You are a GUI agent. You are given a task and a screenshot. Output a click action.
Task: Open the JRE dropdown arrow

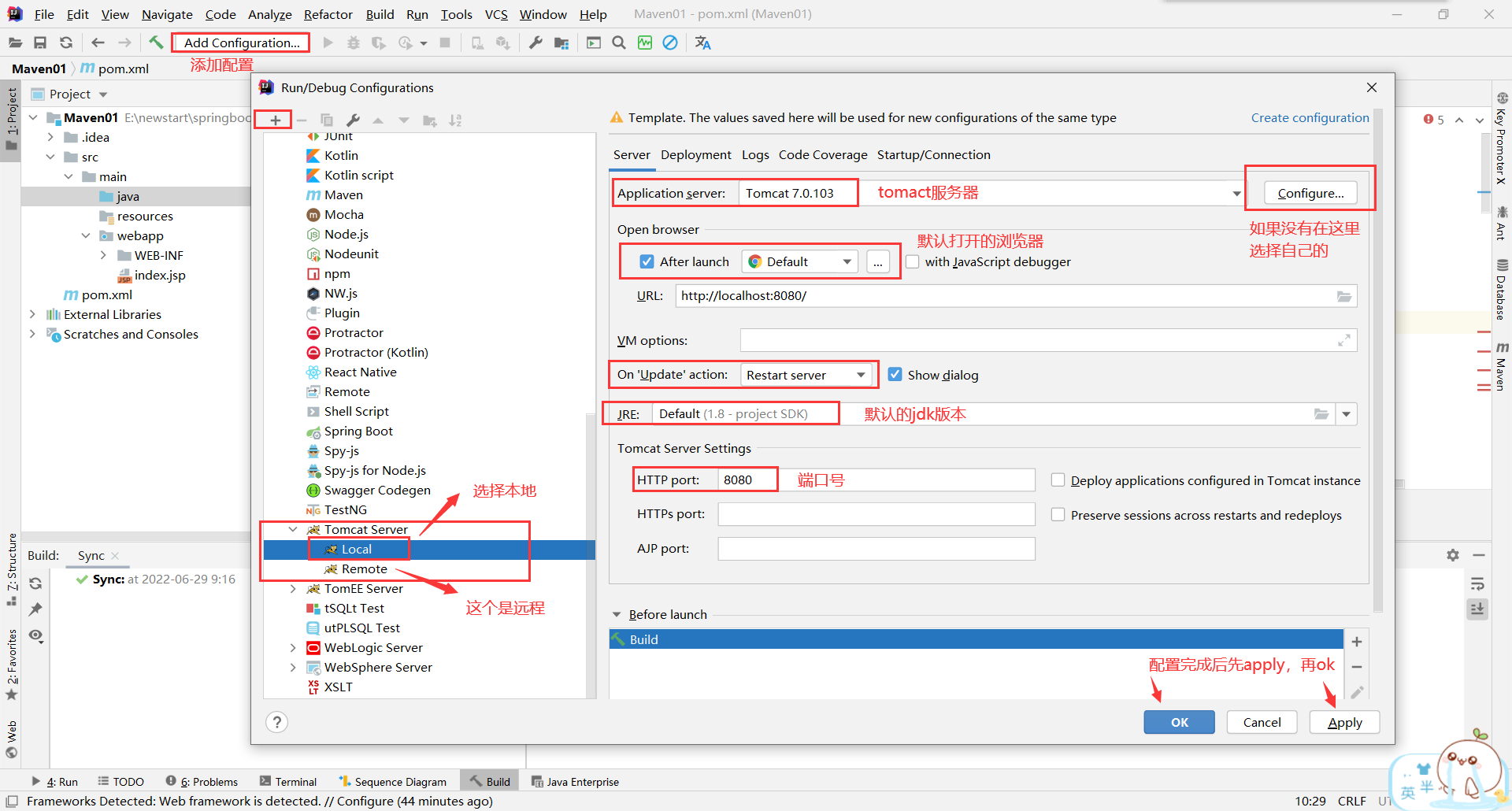[x=1347, y=414]
